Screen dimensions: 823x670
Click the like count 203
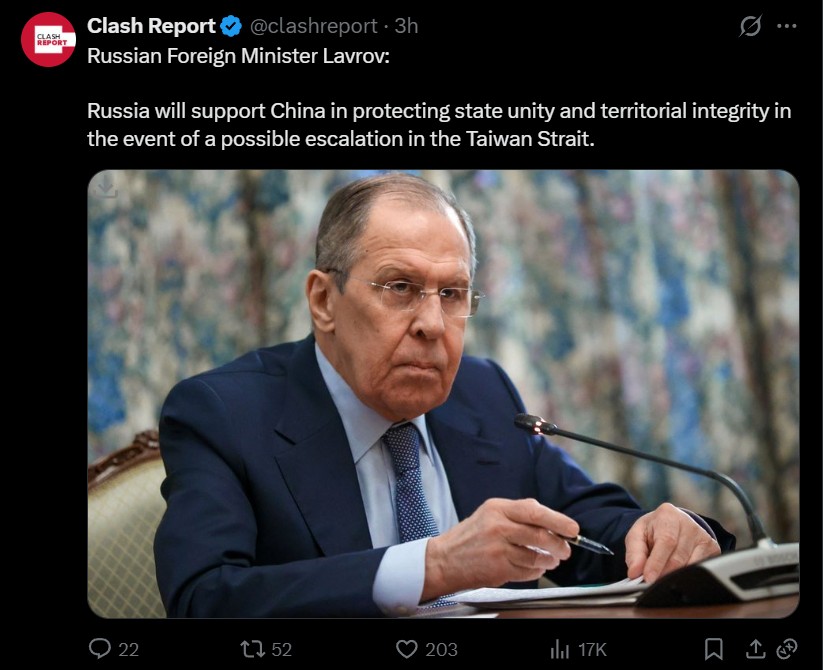pos(441,650)
